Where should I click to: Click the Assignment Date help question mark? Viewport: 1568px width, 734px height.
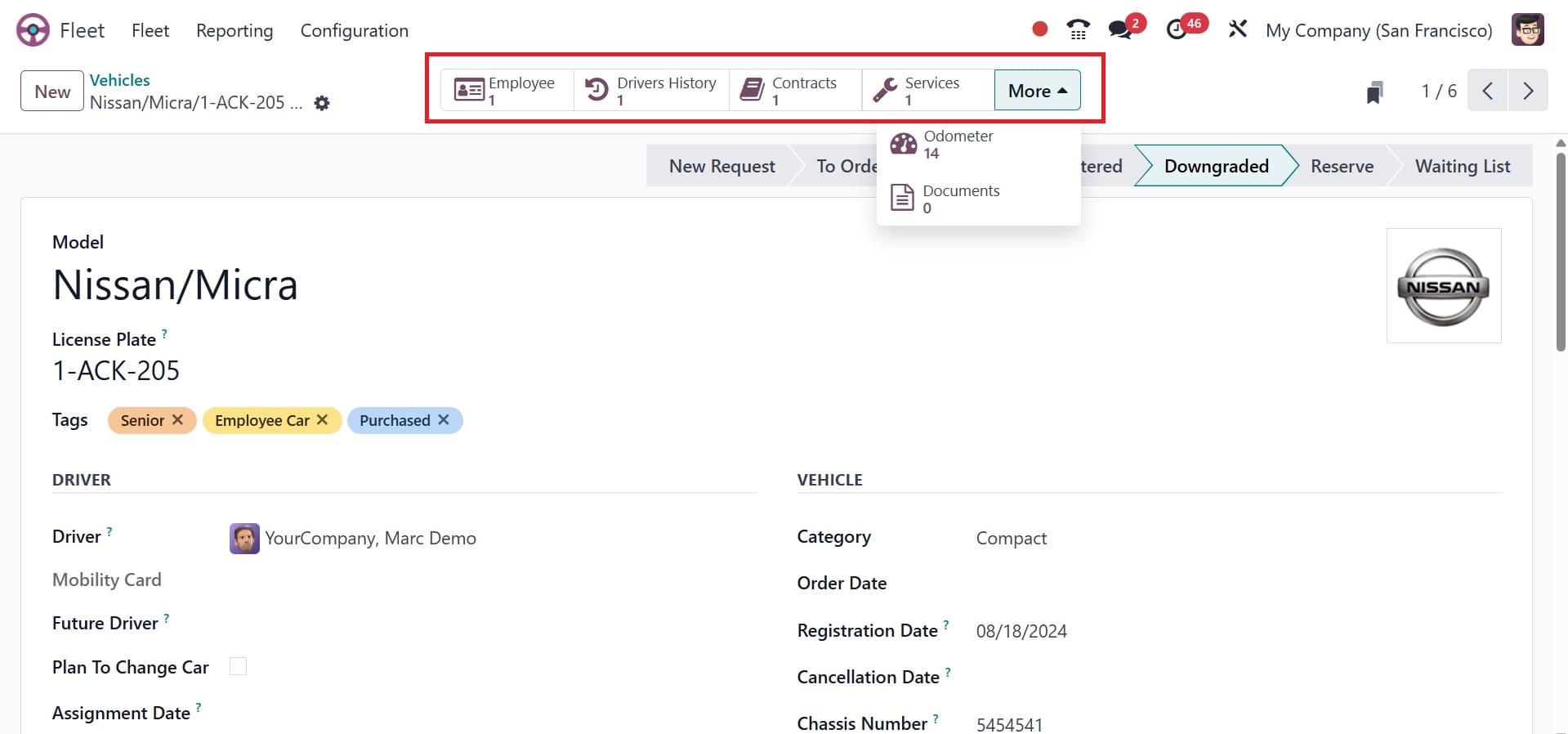click(199, 708)
